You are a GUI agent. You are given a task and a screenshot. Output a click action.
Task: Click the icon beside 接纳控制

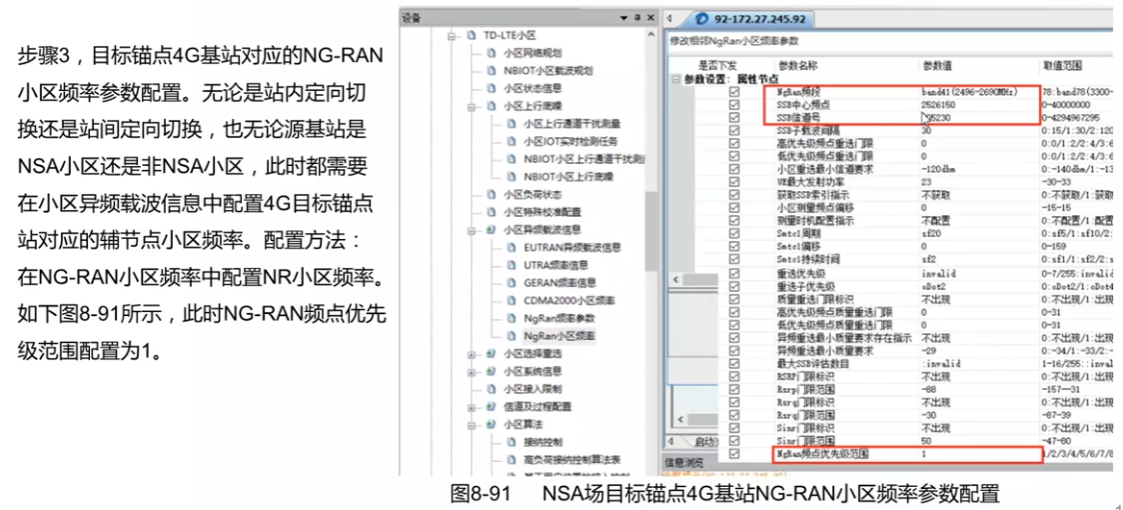click(x=511, y=442)
